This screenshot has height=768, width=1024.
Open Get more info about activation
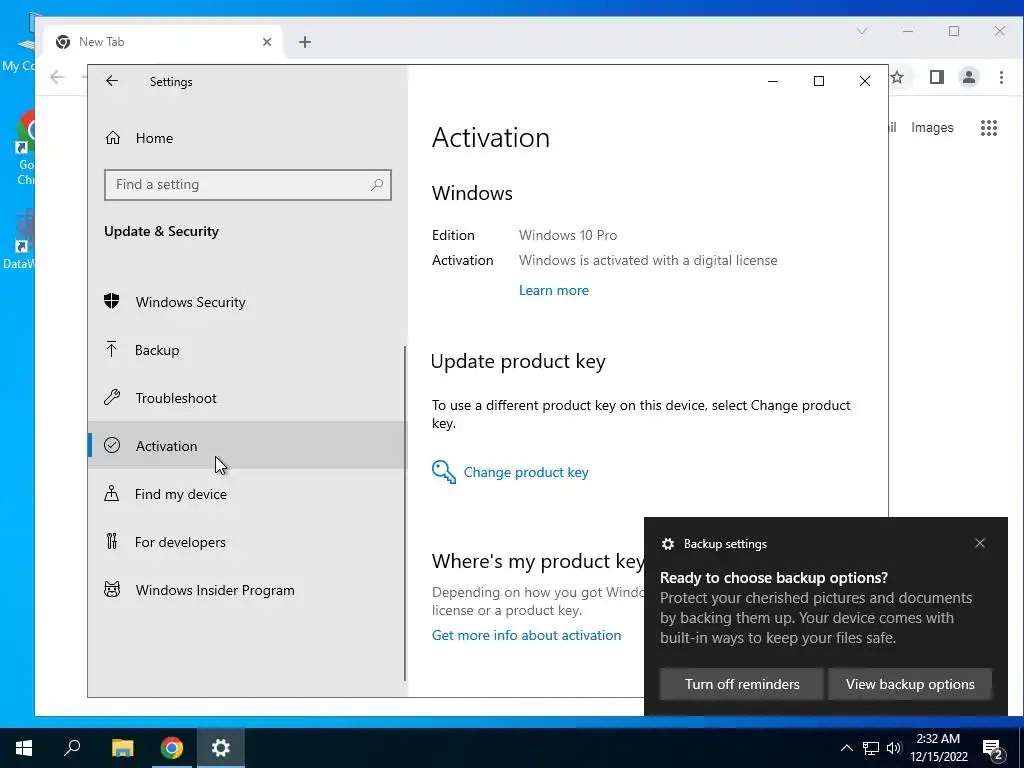pyautogui.click(x=526, y=635)
